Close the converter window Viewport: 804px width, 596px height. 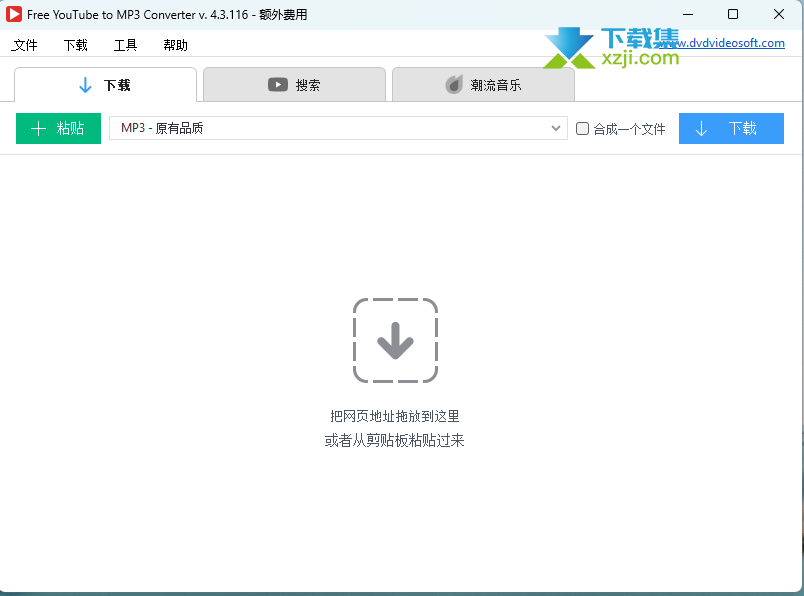click(779, 14)
